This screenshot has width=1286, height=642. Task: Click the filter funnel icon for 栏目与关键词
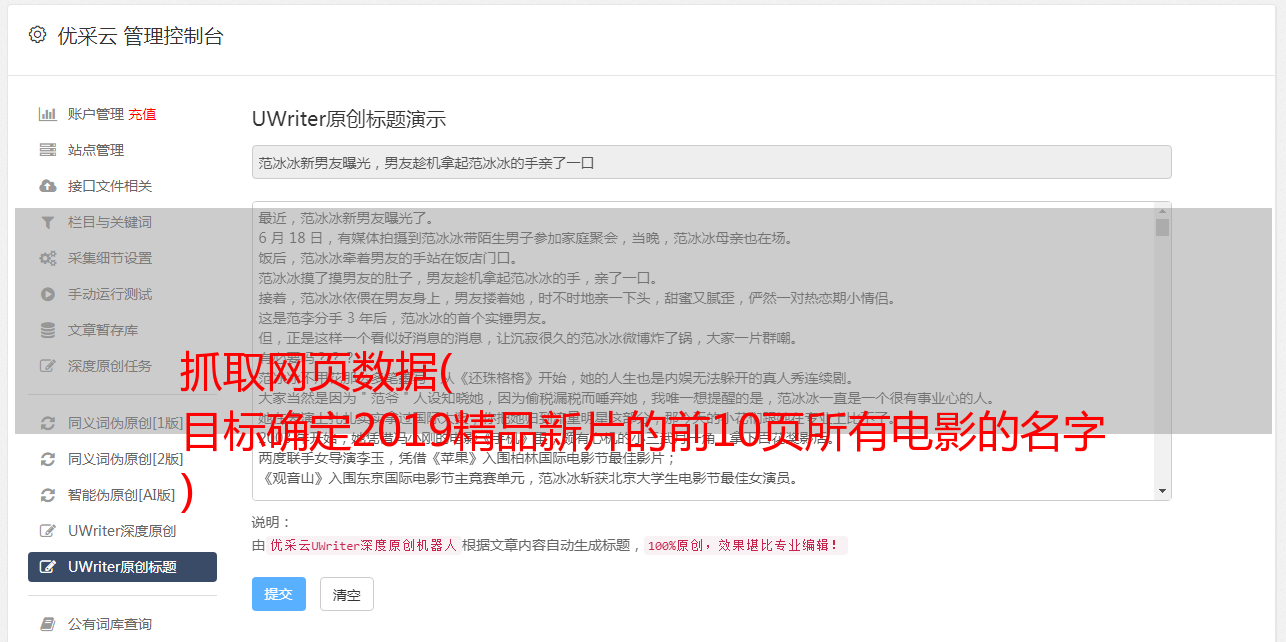(47, 222)
